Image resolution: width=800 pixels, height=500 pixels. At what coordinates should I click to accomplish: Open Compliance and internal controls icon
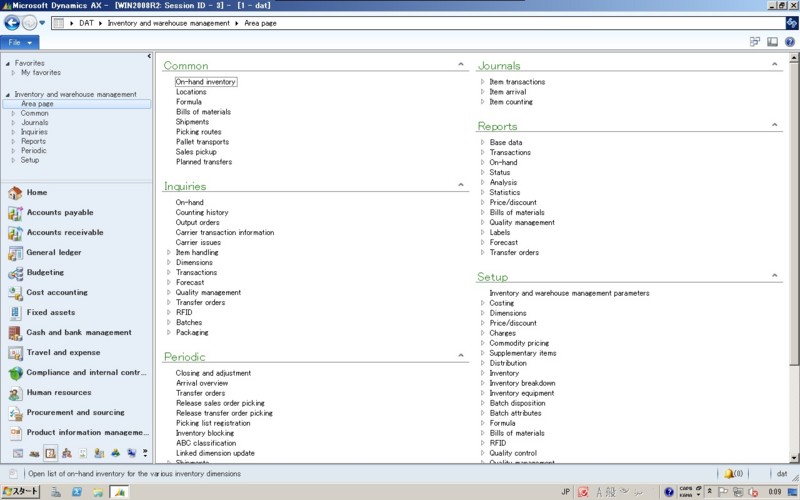click(15, 373)
